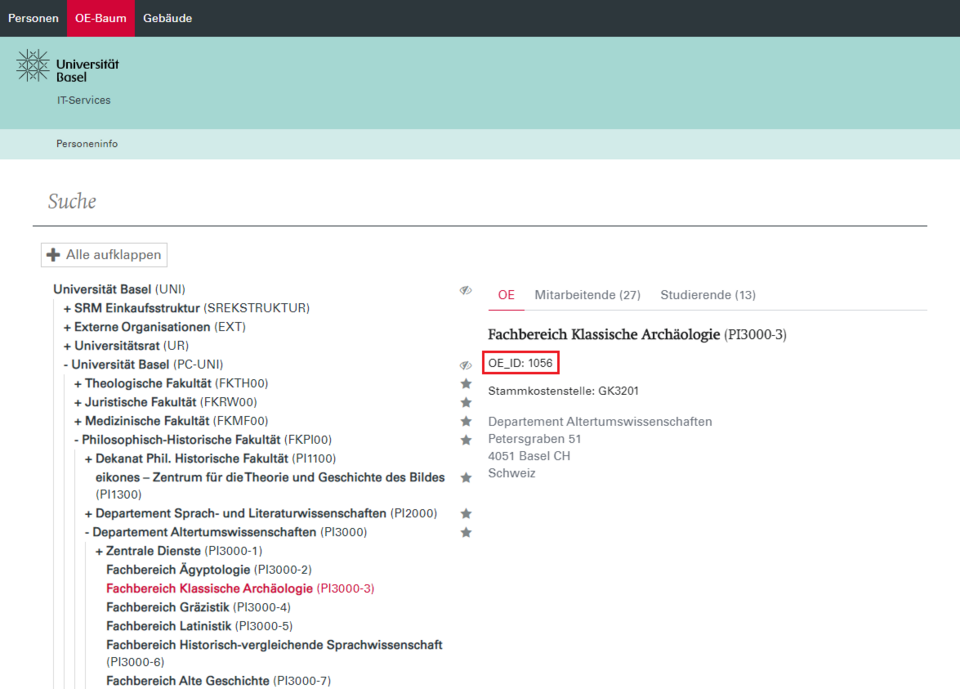Select Fachbereich Klassische Archäologie in tree
Viewport: 960px width, 689px height.
coord(240,589)
